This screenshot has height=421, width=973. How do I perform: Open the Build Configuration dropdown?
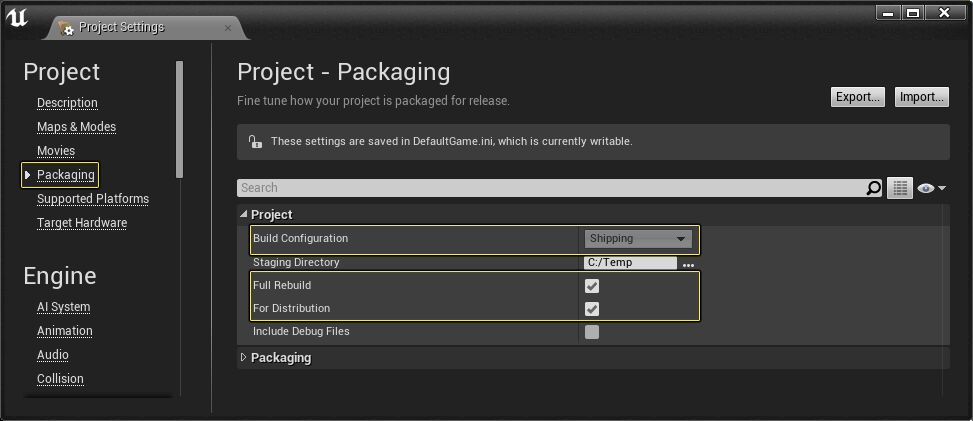click(x=638, y=238)
